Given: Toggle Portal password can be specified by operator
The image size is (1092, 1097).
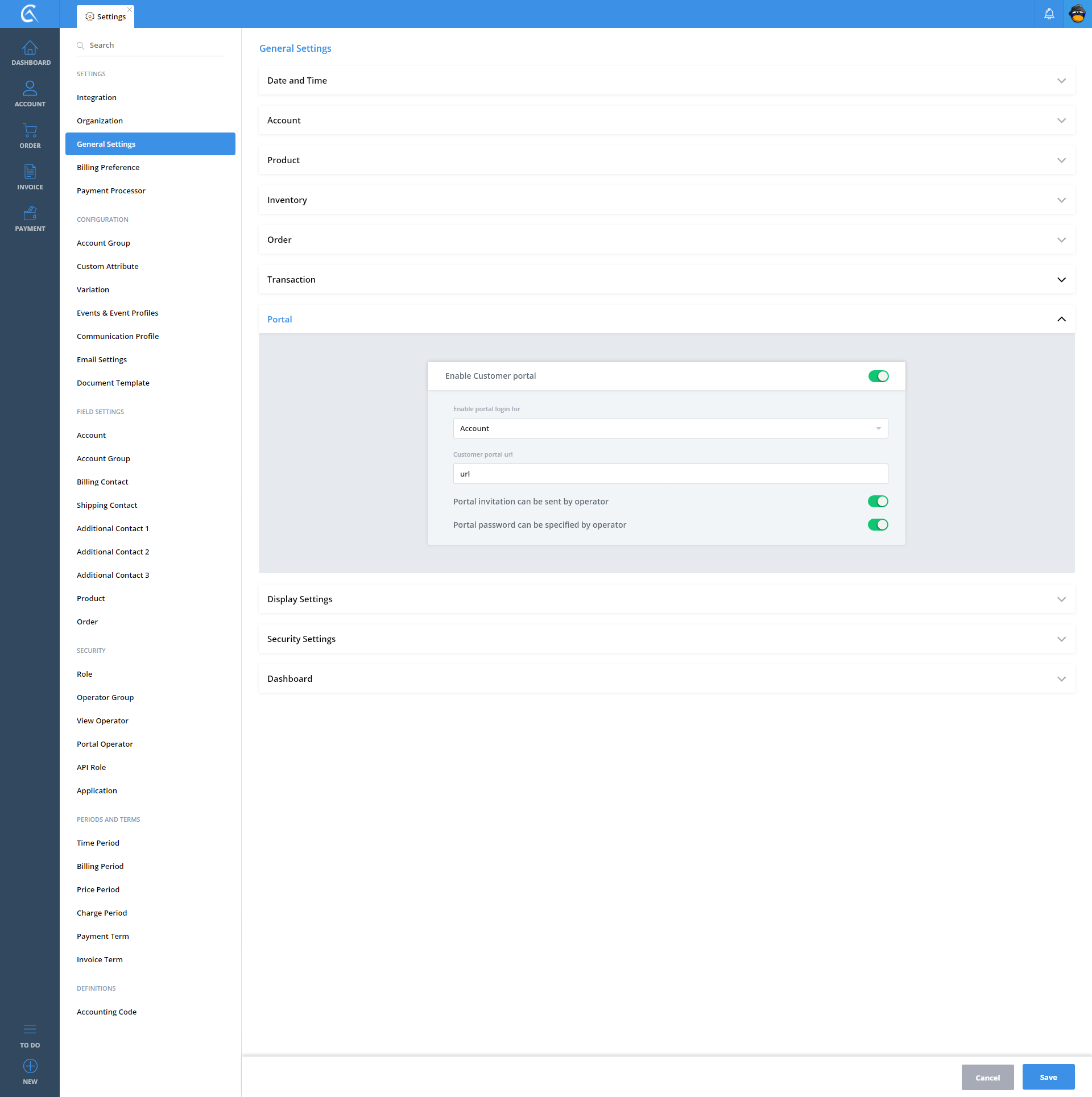Looking at the screenshot, I should 878,525.
